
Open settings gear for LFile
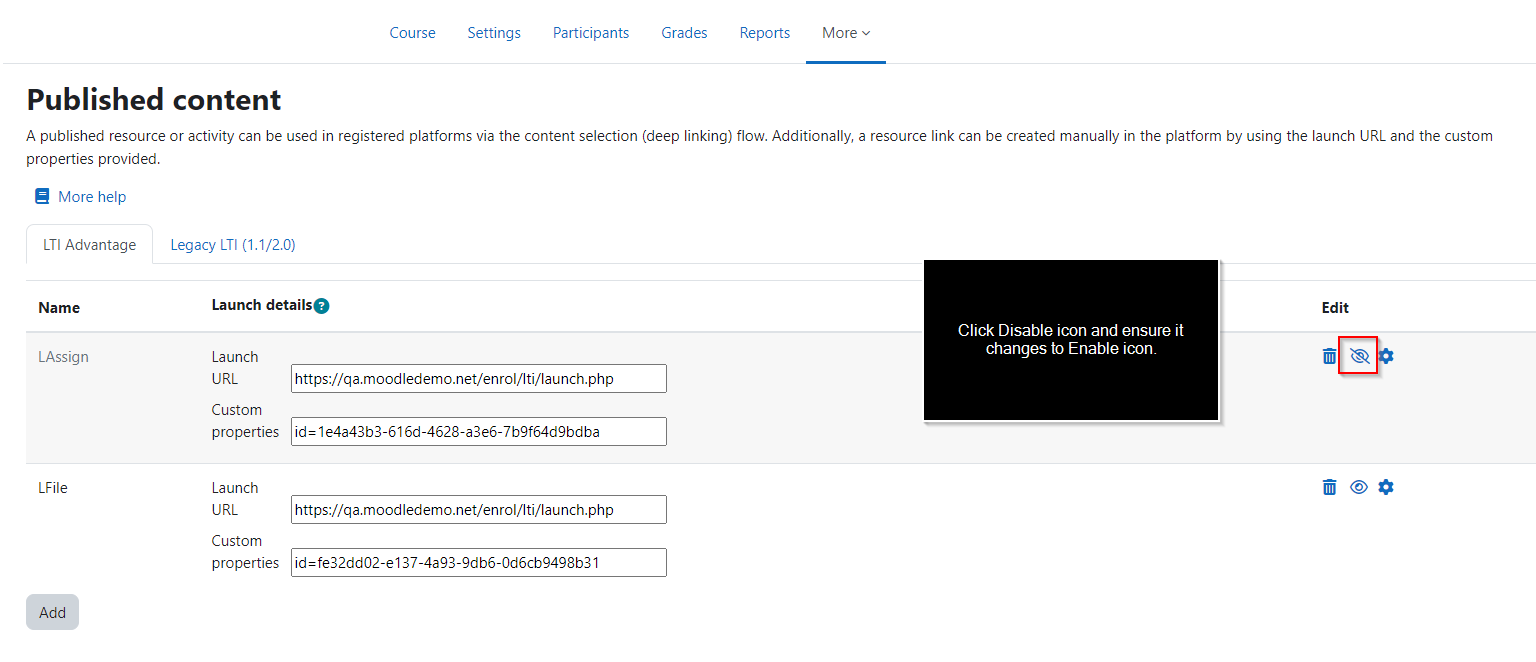pyautogui.click(x=1386, y=487)
